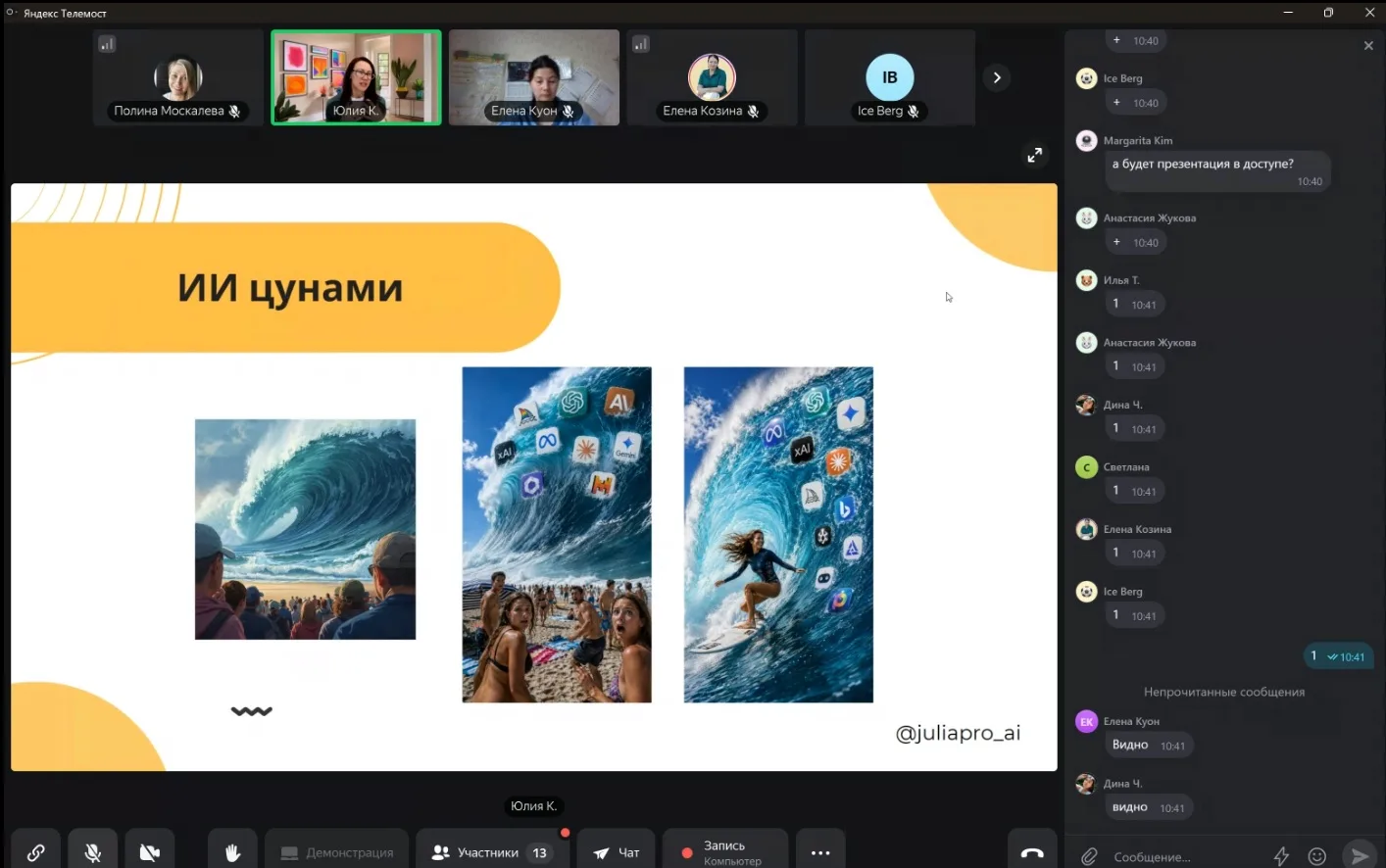Click Елена Козина's name in chat
Image resolution: width=1386 pixels, height=868 pixels.
[1137, 529]
